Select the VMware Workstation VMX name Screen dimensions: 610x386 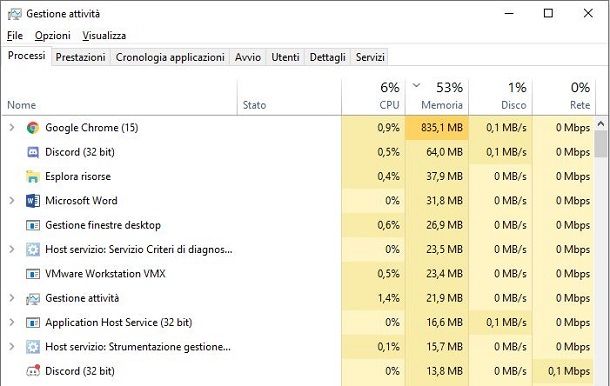pyautogui.click(x=105, y=274)
